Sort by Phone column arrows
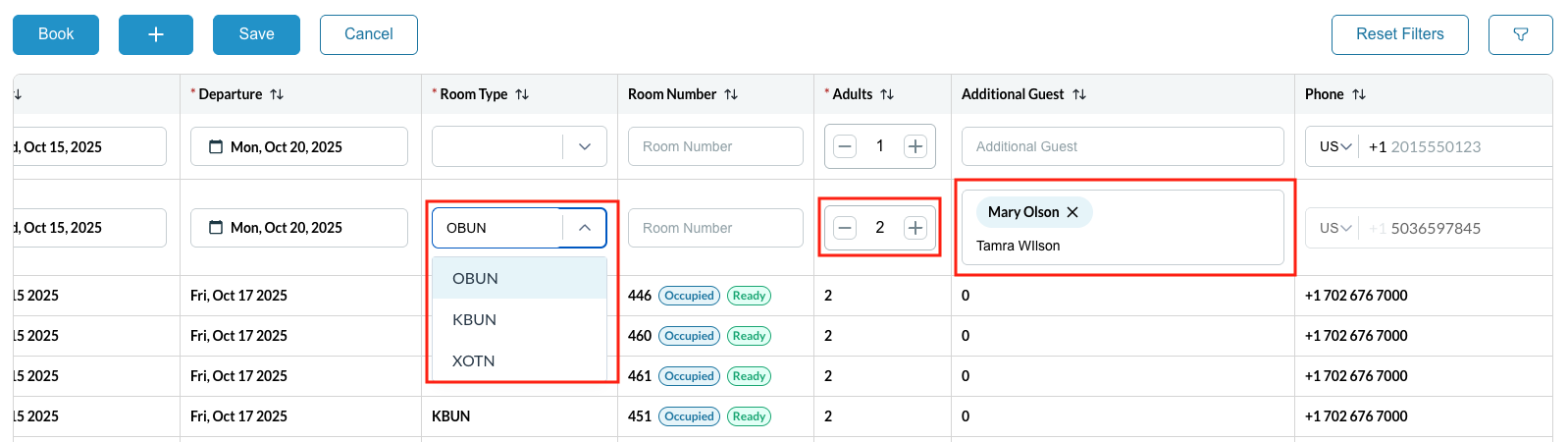The image size is (1568, 442). click(1359, 94)
